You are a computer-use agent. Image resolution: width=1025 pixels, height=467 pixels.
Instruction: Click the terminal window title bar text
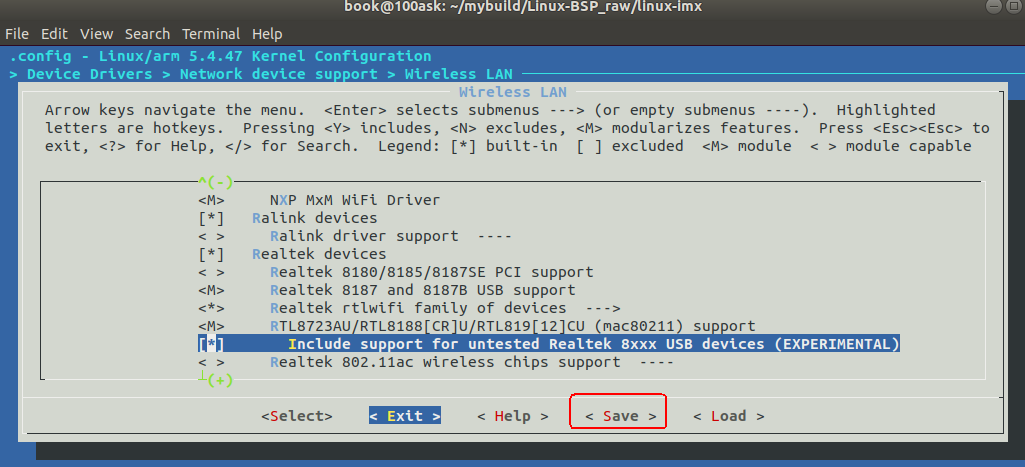[x=524, y=8]
